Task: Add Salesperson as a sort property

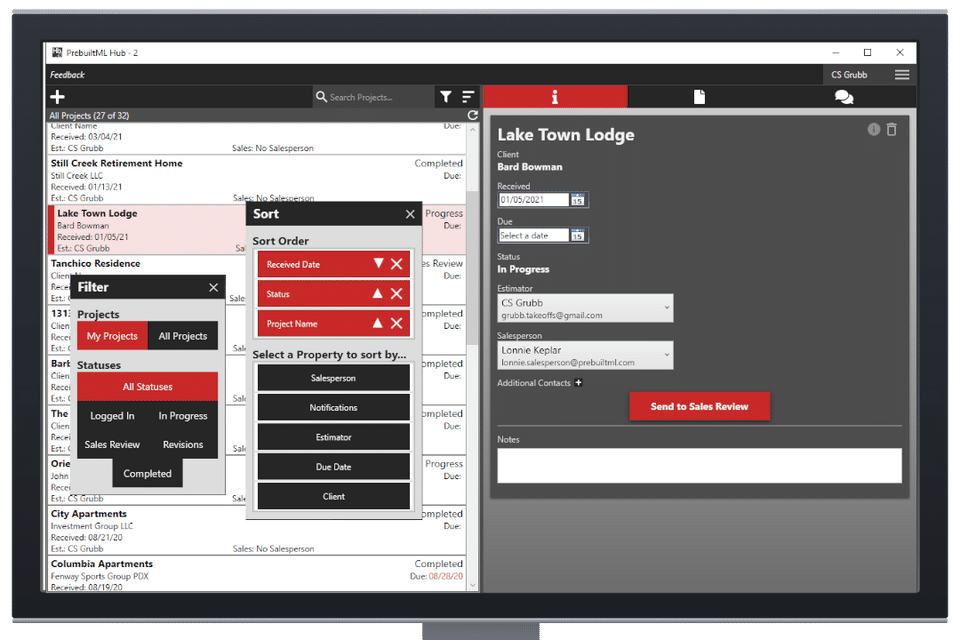Action: point(333,378)
